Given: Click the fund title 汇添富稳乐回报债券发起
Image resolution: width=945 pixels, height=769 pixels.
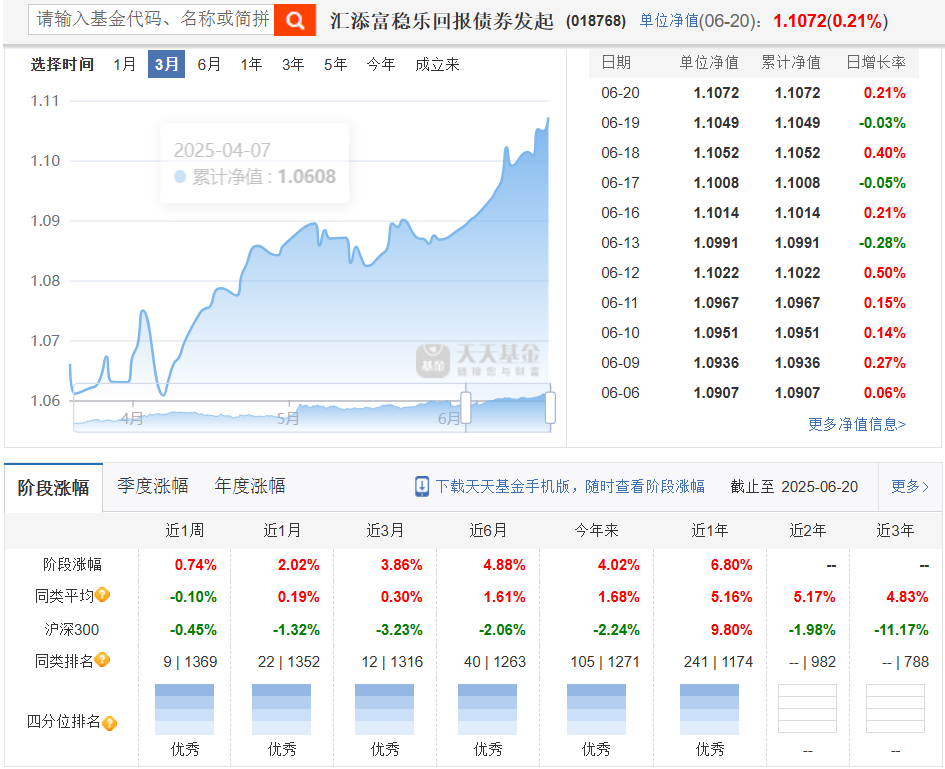Looking at the screenshot, I should (x=441, y=21).
